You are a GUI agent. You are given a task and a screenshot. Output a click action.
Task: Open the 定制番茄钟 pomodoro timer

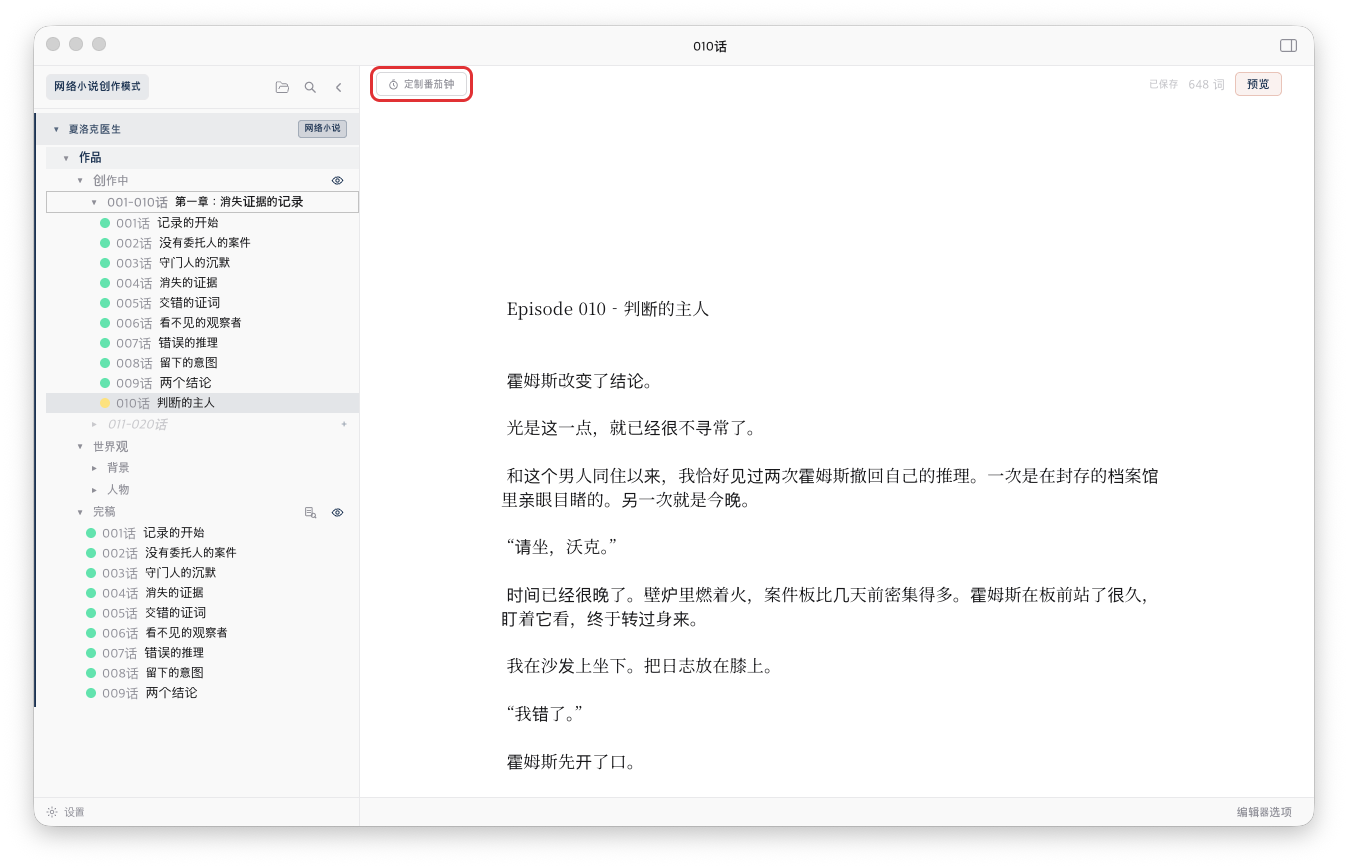tap(422, 85)
